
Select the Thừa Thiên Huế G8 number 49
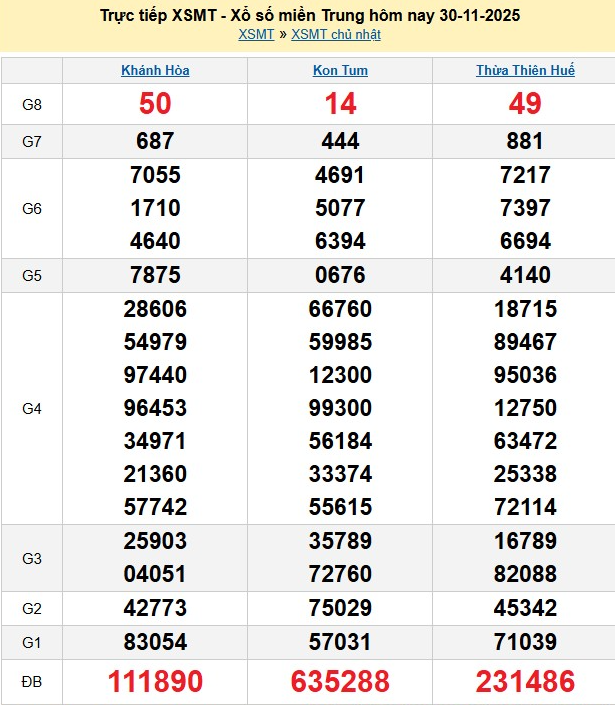[525, 103]
